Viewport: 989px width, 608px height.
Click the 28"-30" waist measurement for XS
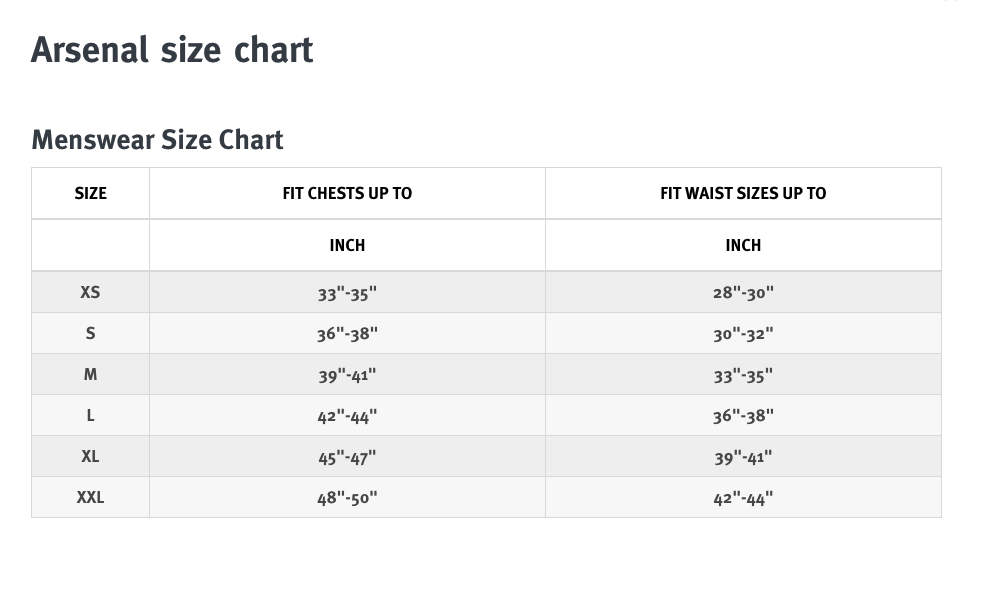pos(743,293)
